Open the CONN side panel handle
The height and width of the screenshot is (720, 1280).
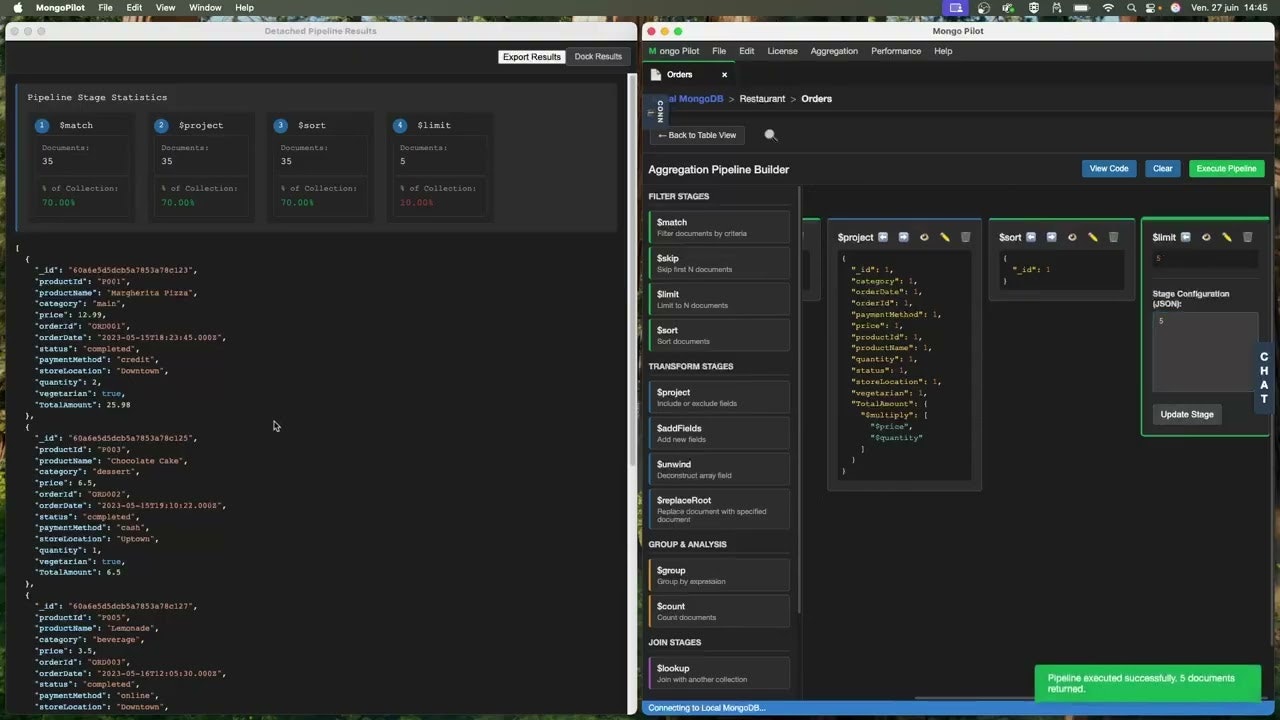656,110
